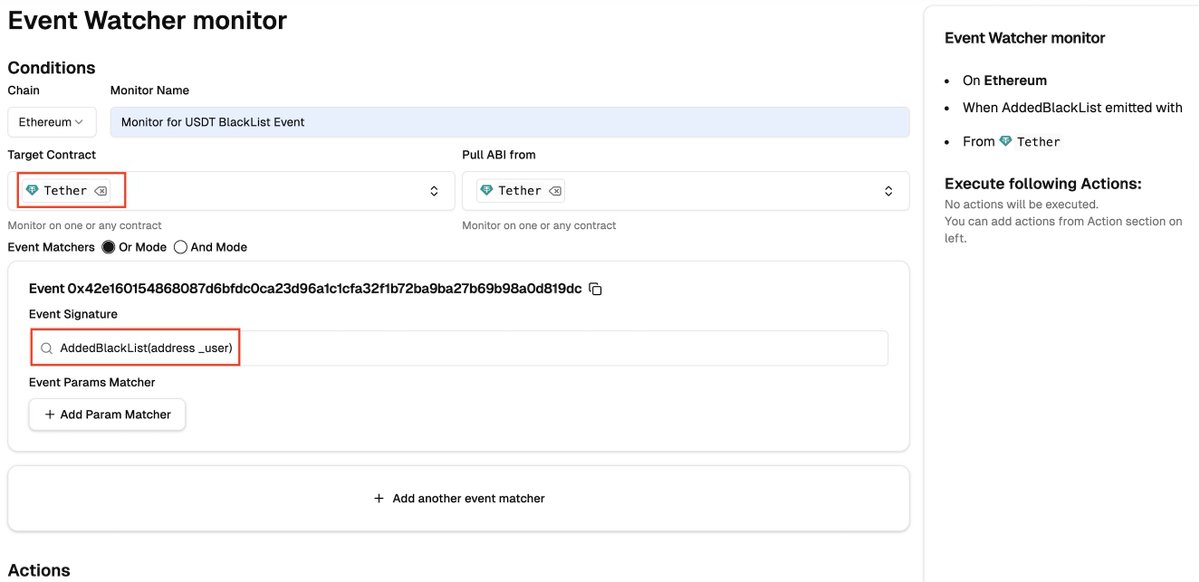
Task: Click the Conditions section heading
Action: tap(52, 68)
